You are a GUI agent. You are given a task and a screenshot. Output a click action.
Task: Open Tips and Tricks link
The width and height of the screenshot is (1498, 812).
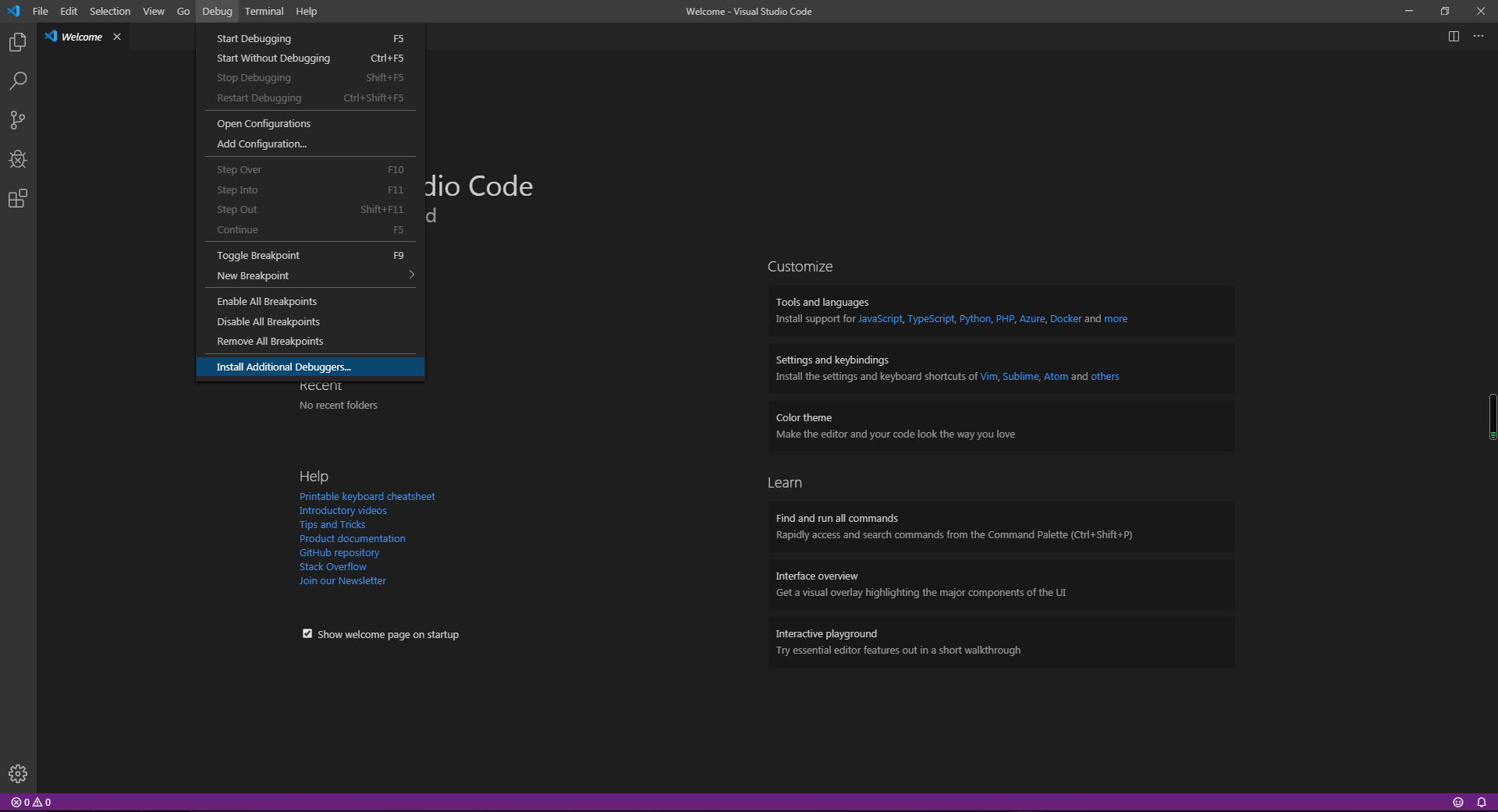332,524
